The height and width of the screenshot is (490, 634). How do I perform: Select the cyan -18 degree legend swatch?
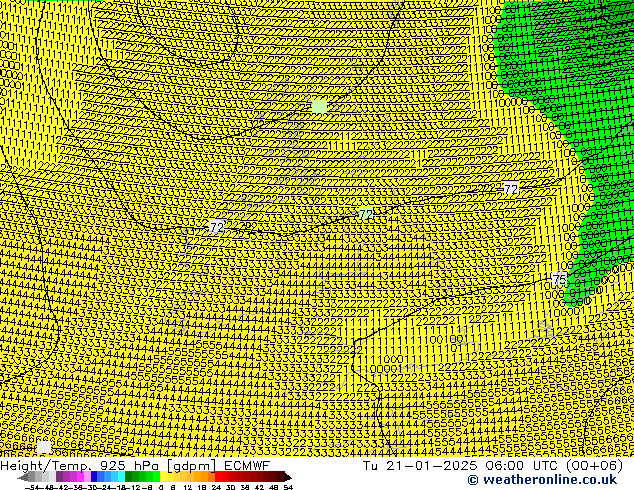122,476
